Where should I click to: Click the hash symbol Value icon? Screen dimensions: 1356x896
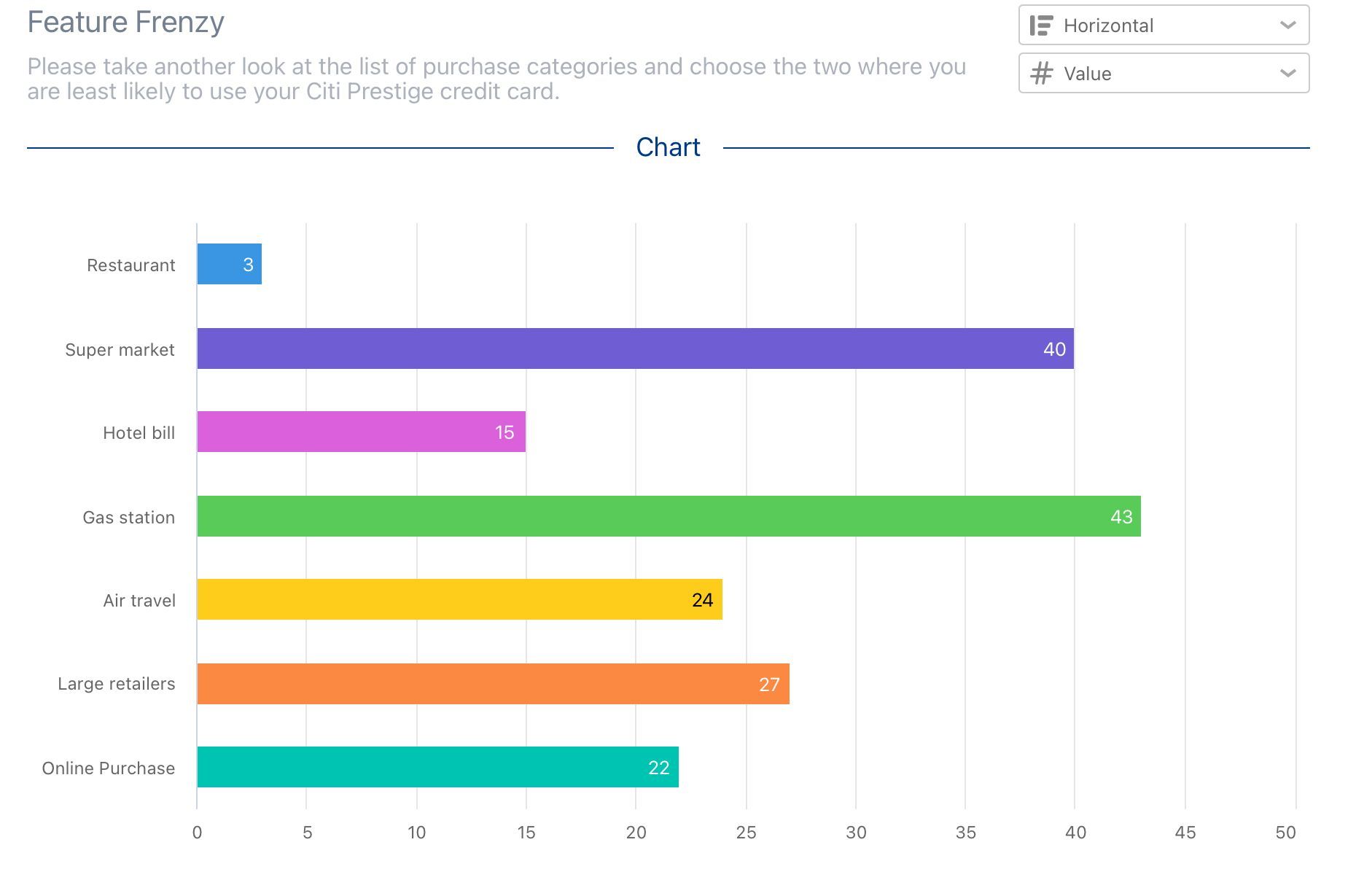[1042, 74]
